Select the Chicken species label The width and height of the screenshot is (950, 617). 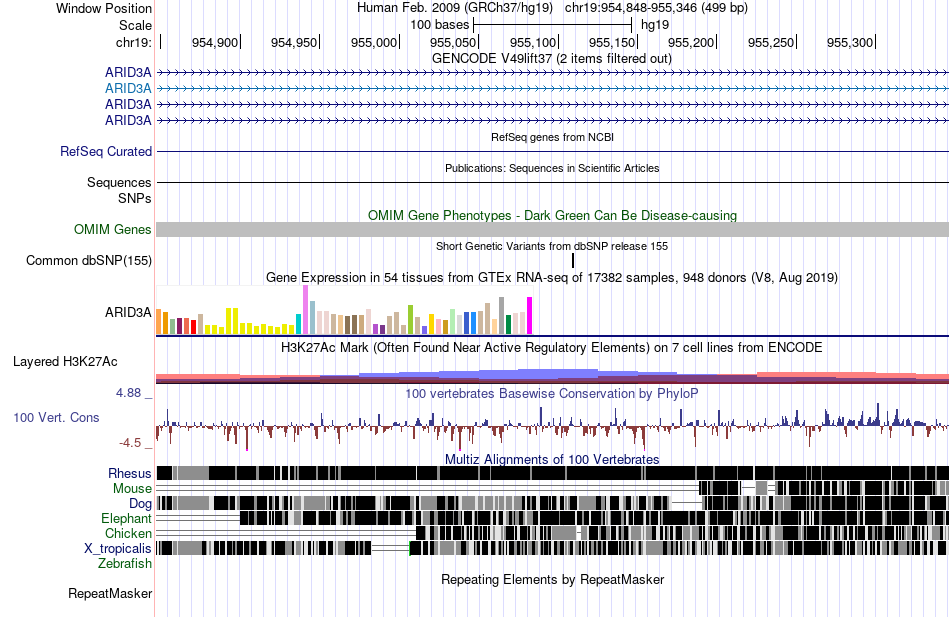tap(128, 533)
